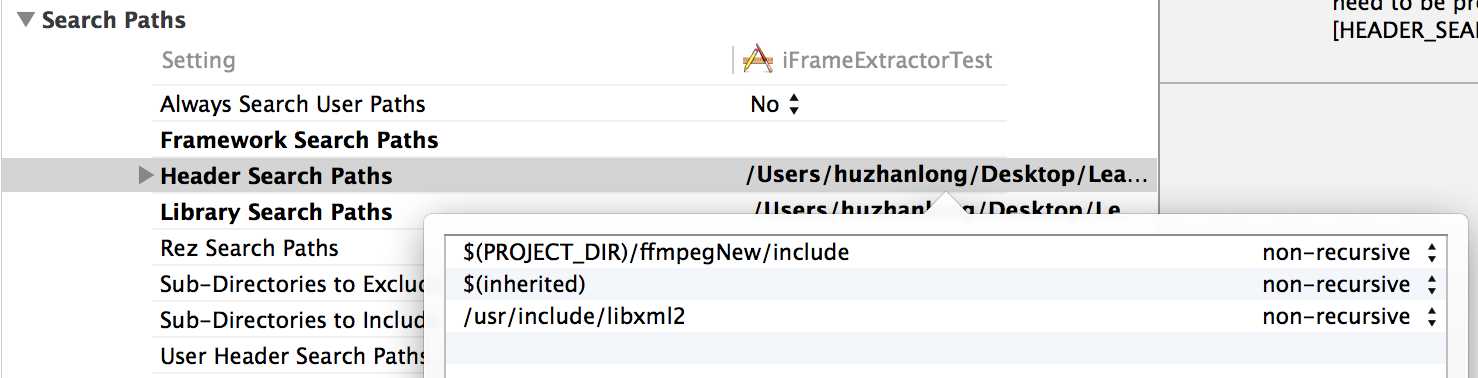Viewport: 1478px width, 378px height.
Task: Click the iFrameExtractorTest Xcode project icon
Action: click(x=758, y=60)
